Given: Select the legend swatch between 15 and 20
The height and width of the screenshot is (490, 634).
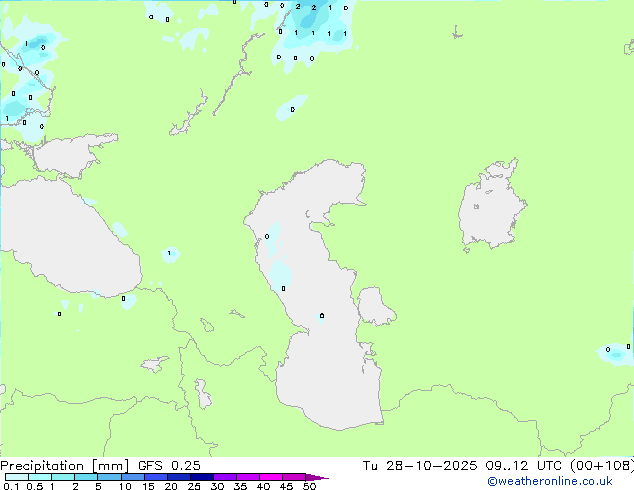Looking at the screenshot, I should (x=156, y=477).
